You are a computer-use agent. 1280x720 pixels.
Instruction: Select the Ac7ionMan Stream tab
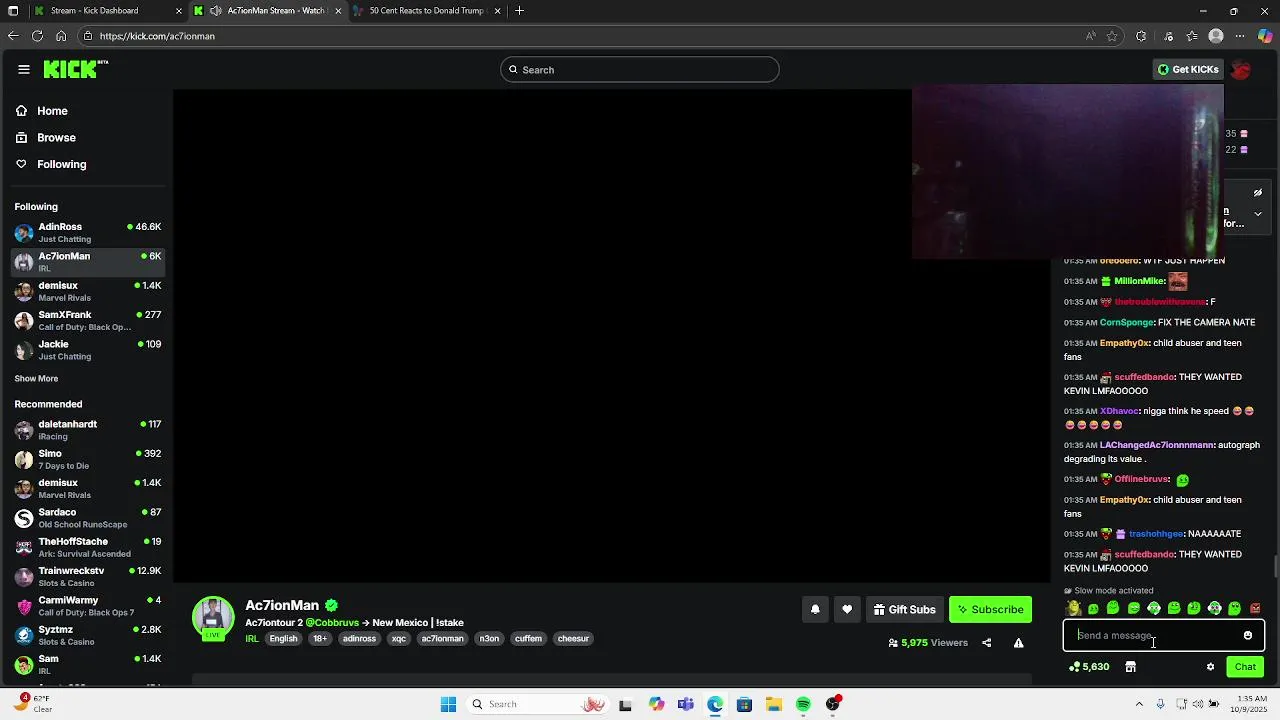268,11
